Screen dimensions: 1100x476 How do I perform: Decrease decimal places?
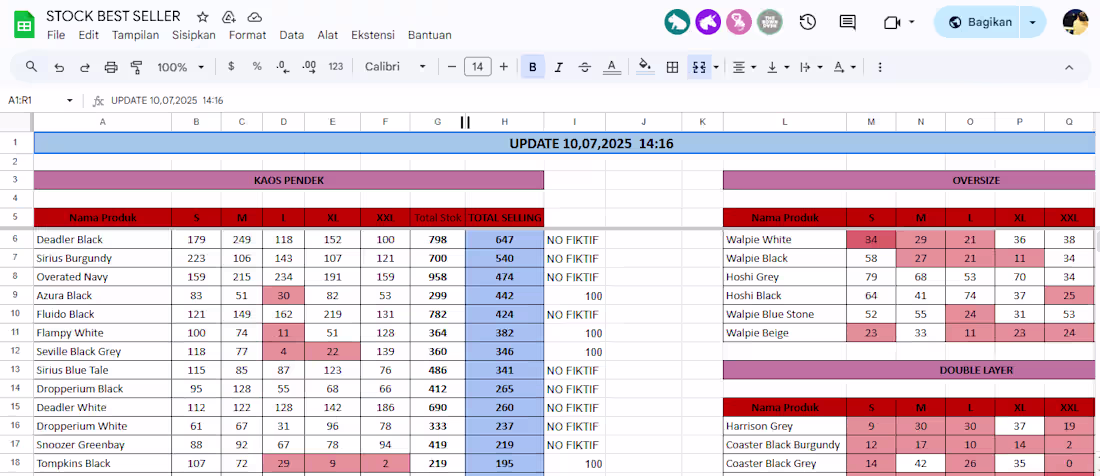tap(283, 67)
